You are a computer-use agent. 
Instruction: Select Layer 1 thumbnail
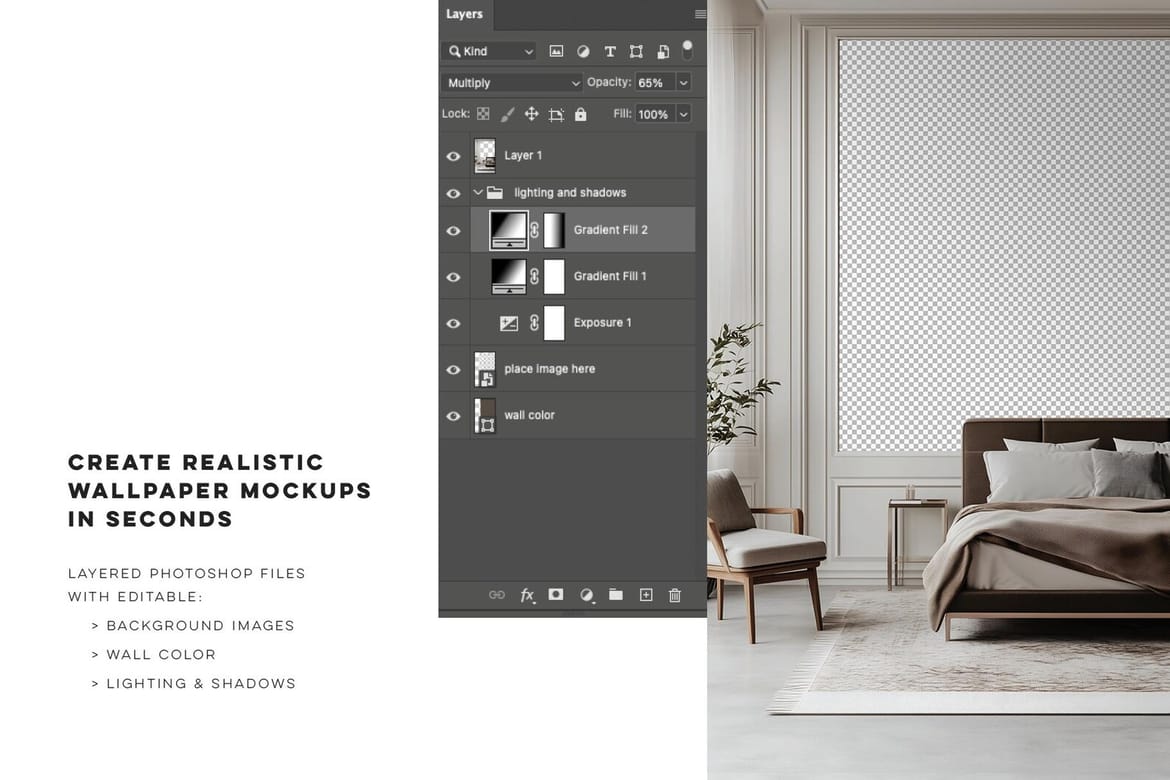485,155
